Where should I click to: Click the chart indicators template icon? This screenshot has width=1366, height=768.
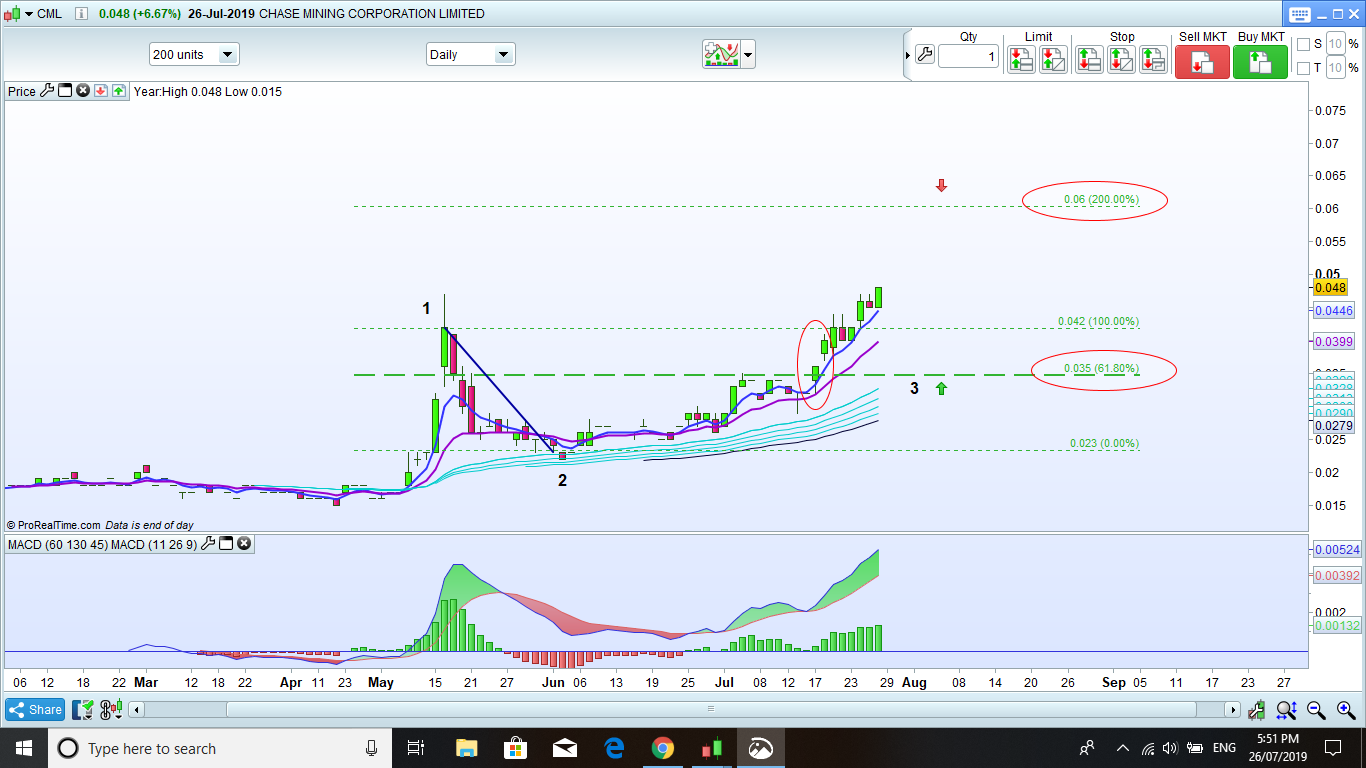tap(721, 54)
